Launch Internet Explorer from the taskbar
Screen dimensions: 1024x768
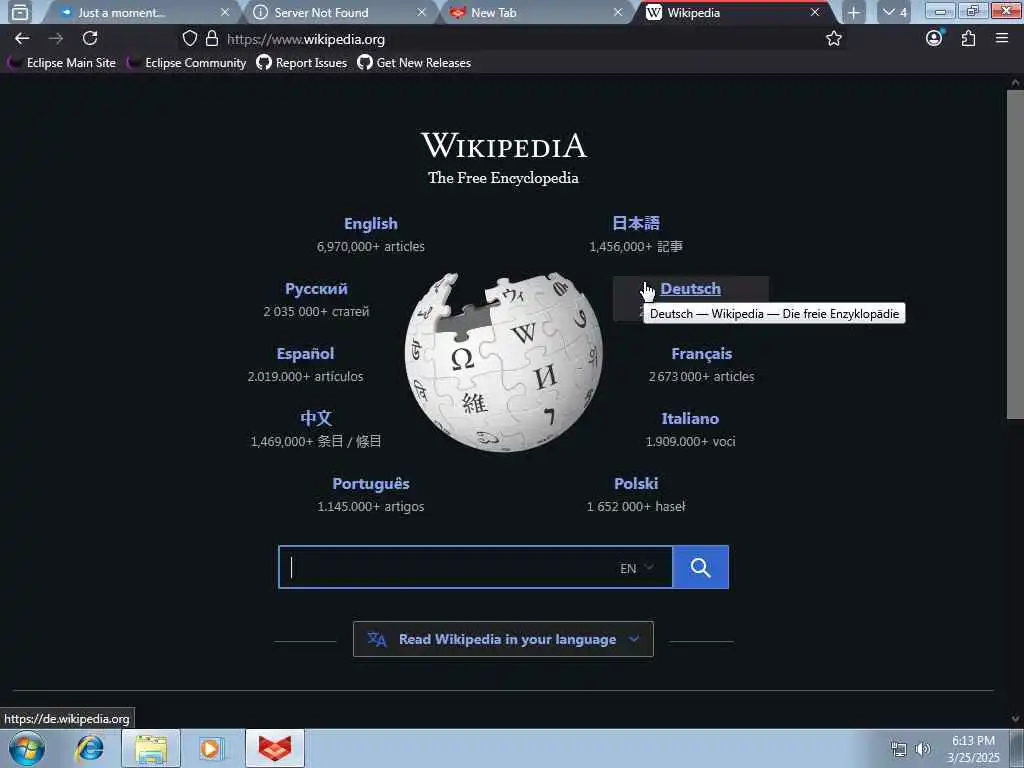90,748
